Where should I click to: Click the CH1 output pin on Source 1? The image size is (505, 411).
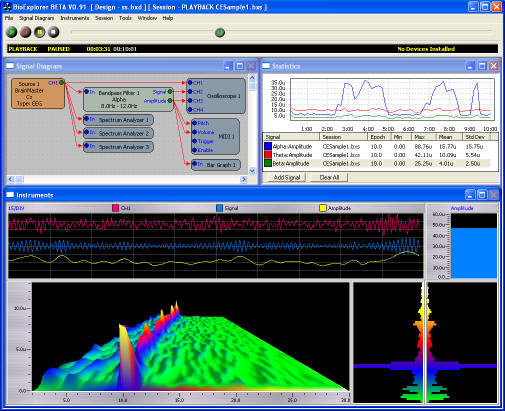click(x=61, y=83)
